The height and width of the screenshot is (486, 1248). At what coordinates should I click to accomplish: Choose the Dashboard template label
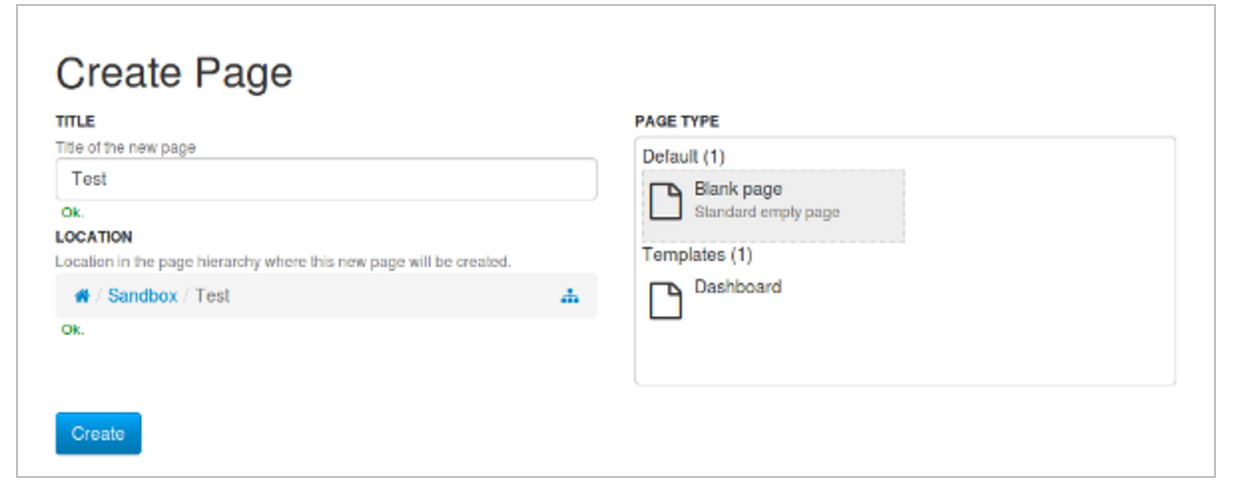coord(738,287)
